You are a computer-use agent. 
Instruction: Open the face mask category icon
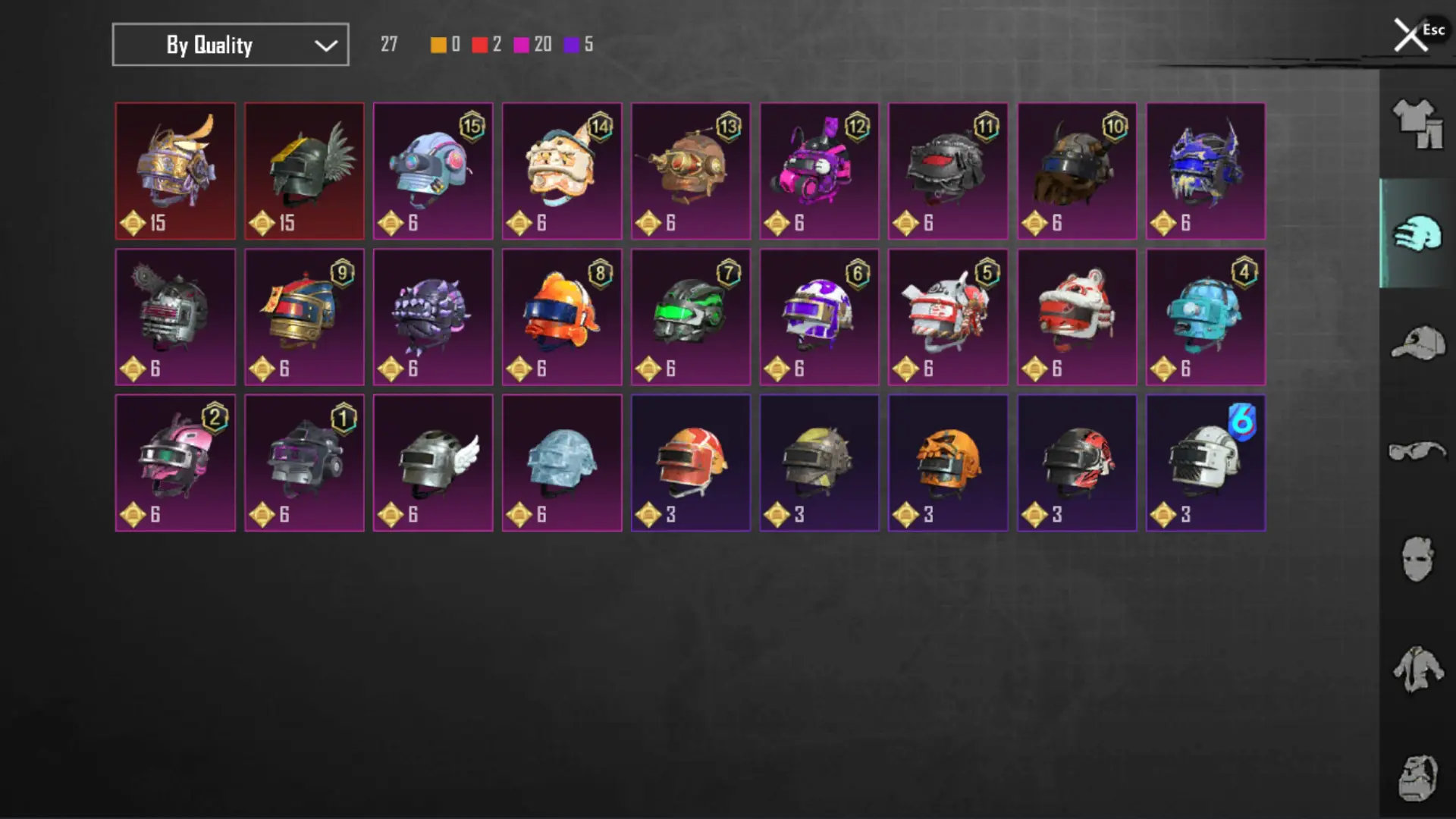tap(1417, 559)
